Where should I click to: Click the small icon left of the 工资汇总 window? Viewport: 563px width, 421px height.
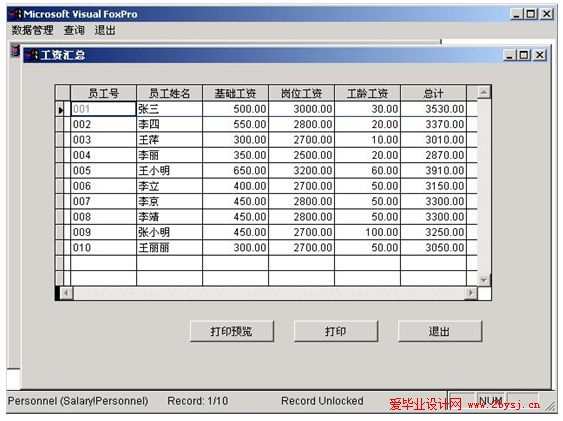[14, 50]
